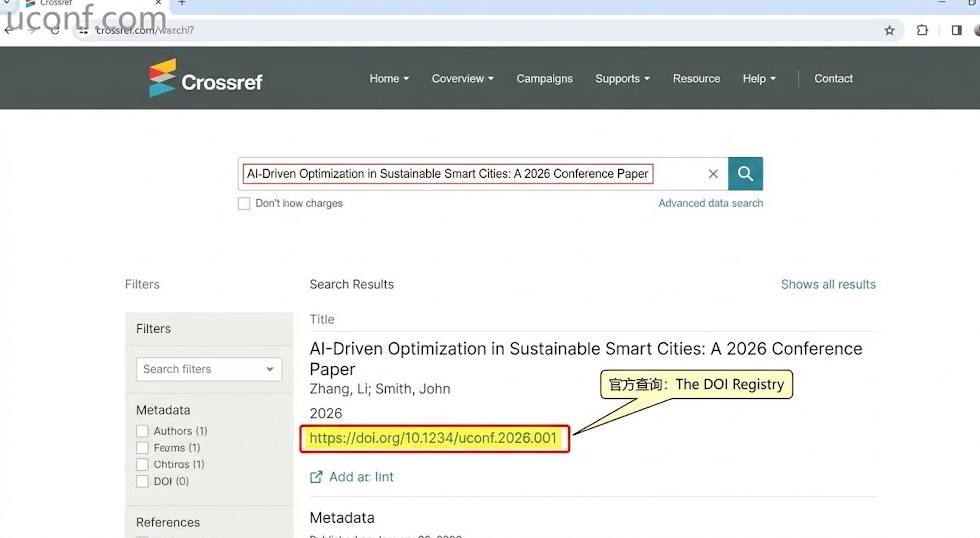
Task: Enable Don't show charges checkbox
Action: [x=244, y=204]
